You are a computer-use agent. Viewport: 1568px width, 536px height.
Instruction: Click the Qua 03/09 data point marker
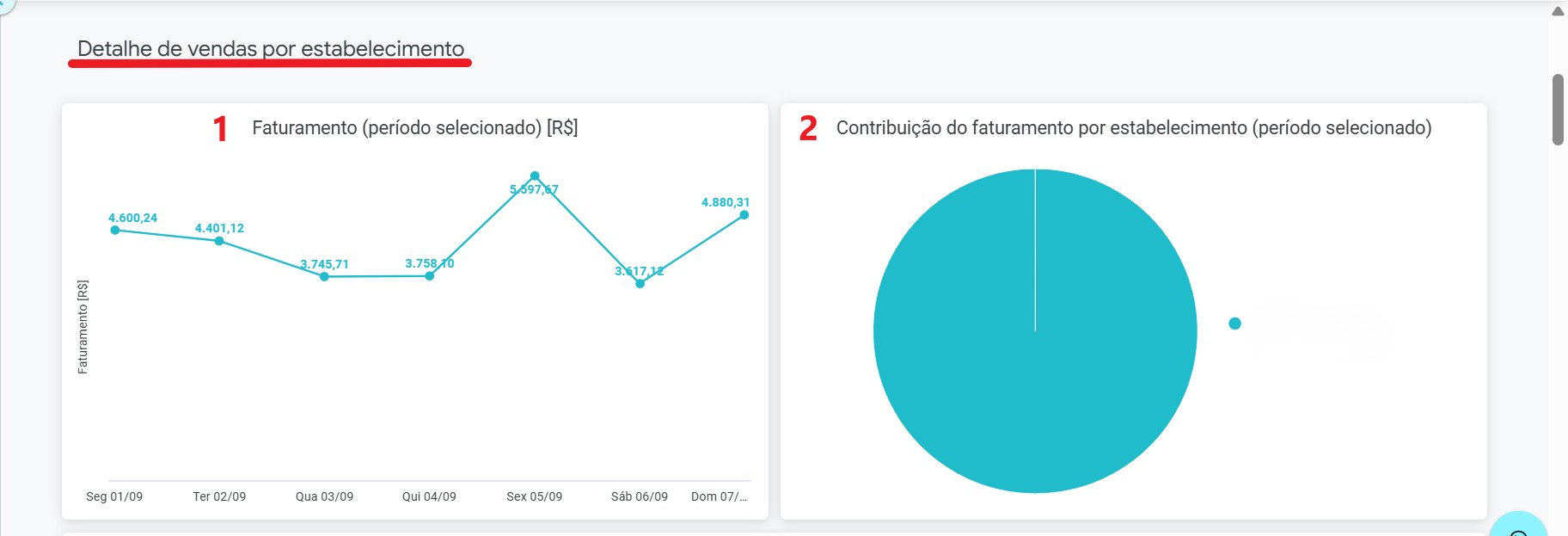[x=324, y=277]
